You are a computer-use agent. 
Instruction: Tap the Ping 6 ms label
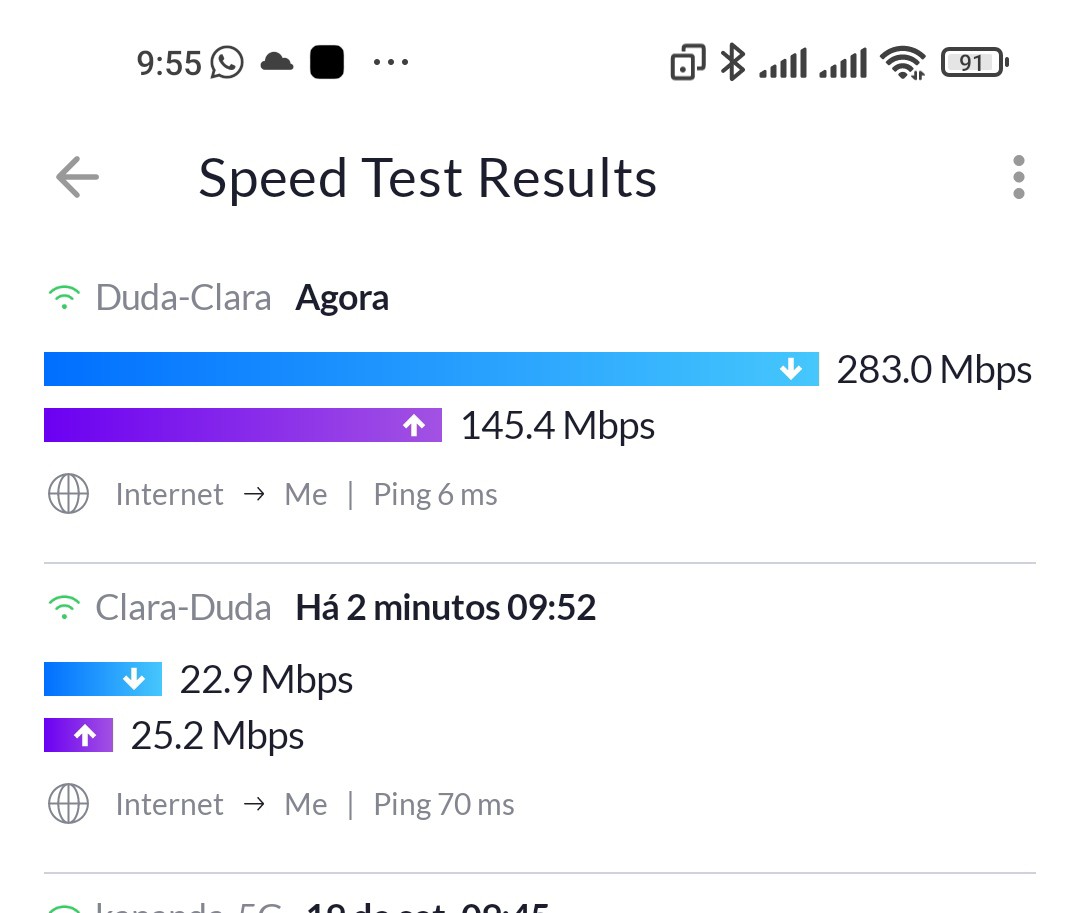coord(435,495)
